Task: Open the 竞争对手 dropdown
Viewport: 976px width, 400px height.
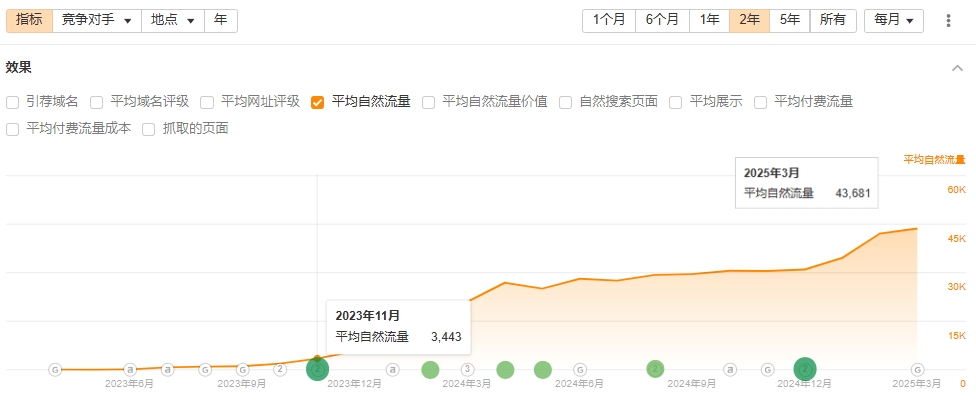Action: (96, 21)
